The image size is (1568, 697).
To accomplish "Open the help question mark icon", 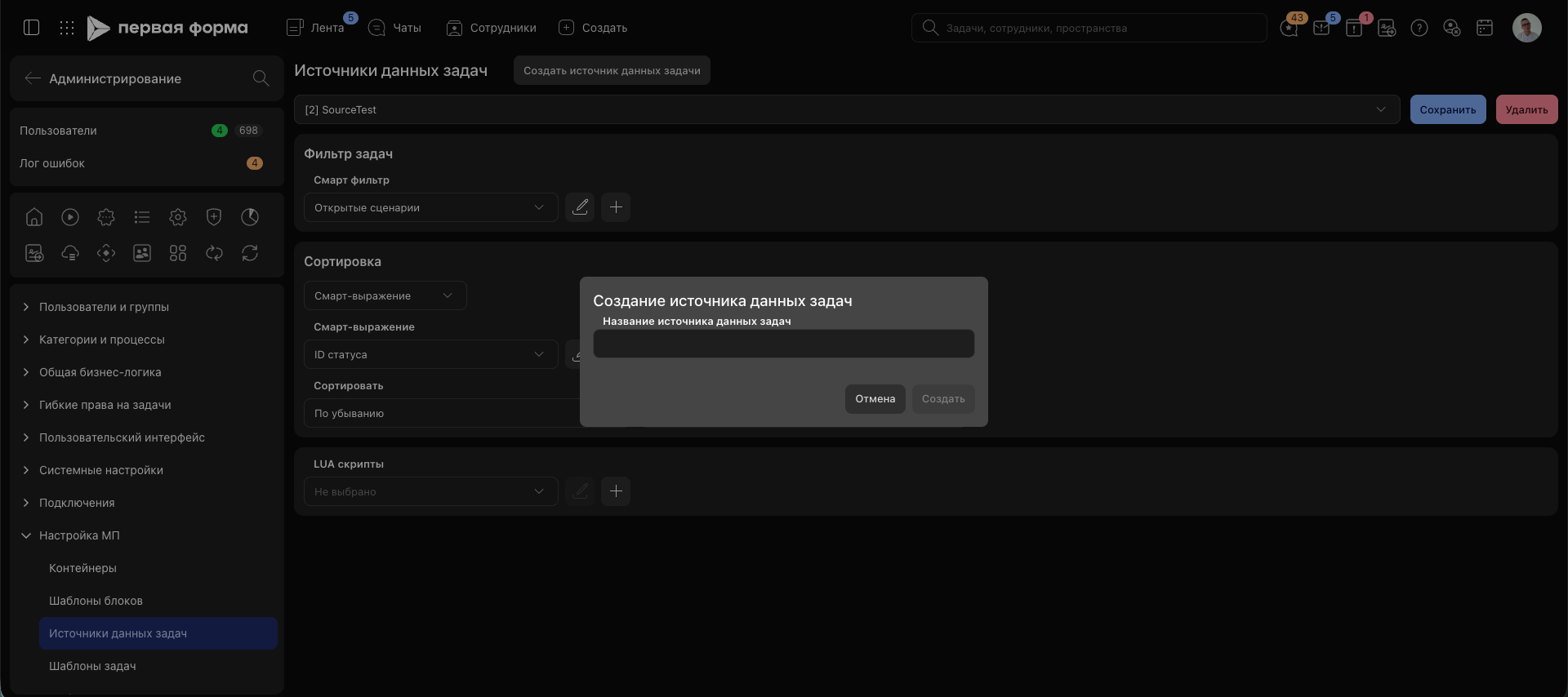I will pos(1419,28).
